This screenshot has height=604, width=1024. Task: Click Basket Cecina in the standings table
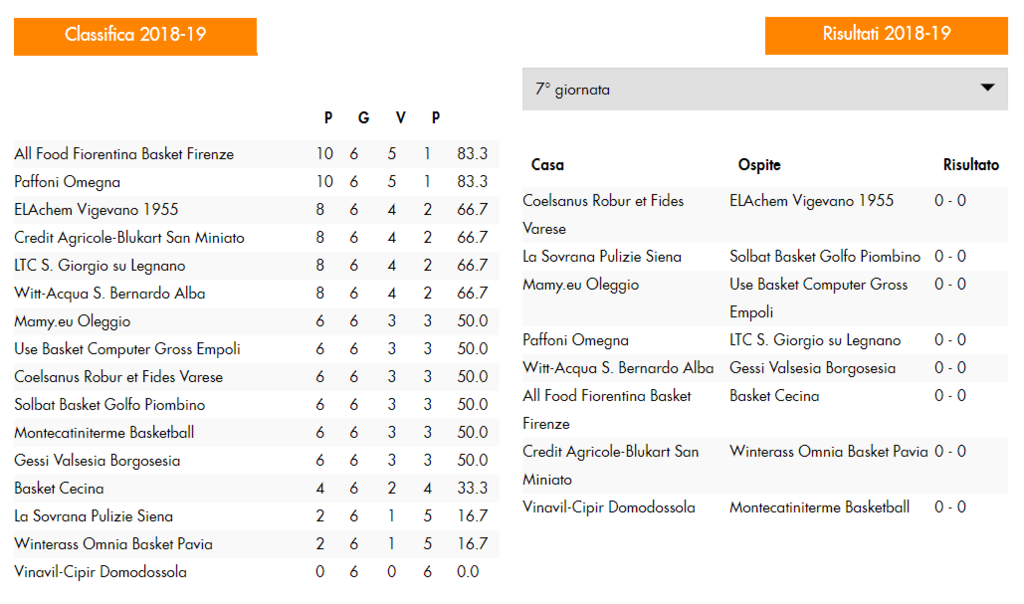59,488
